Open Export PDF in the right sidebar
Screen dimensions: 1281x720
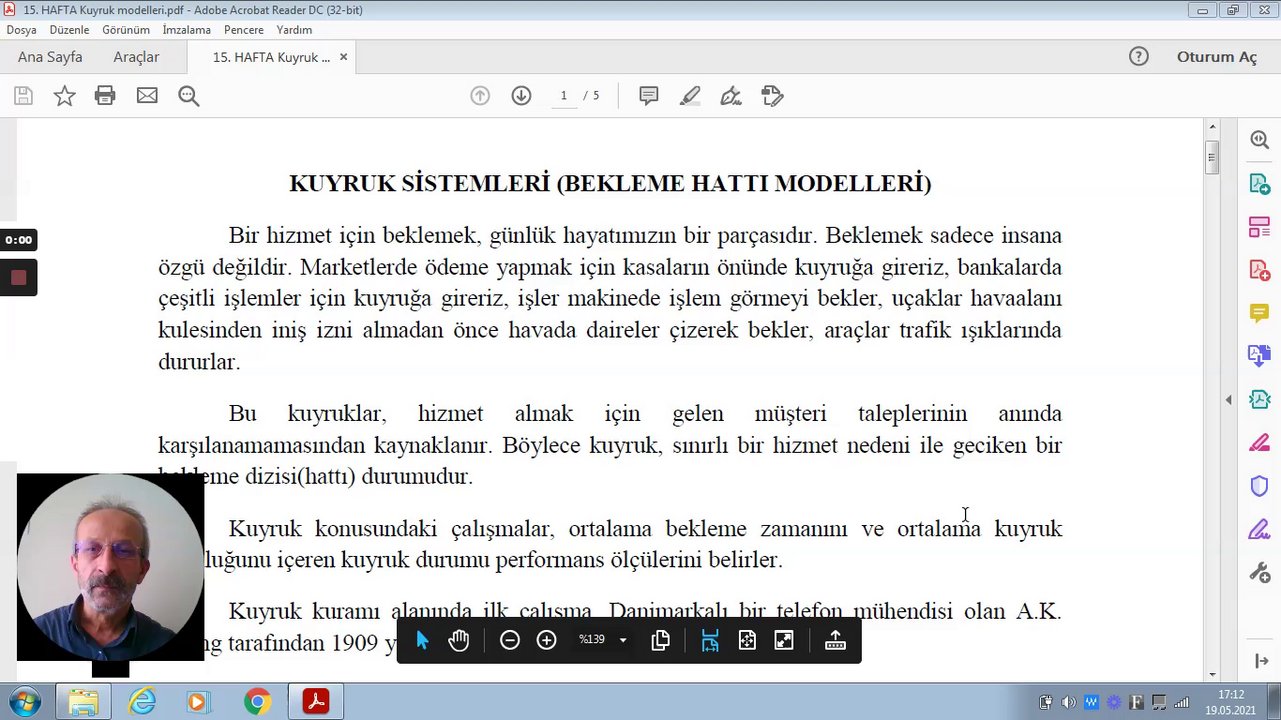coord(1260,184)
